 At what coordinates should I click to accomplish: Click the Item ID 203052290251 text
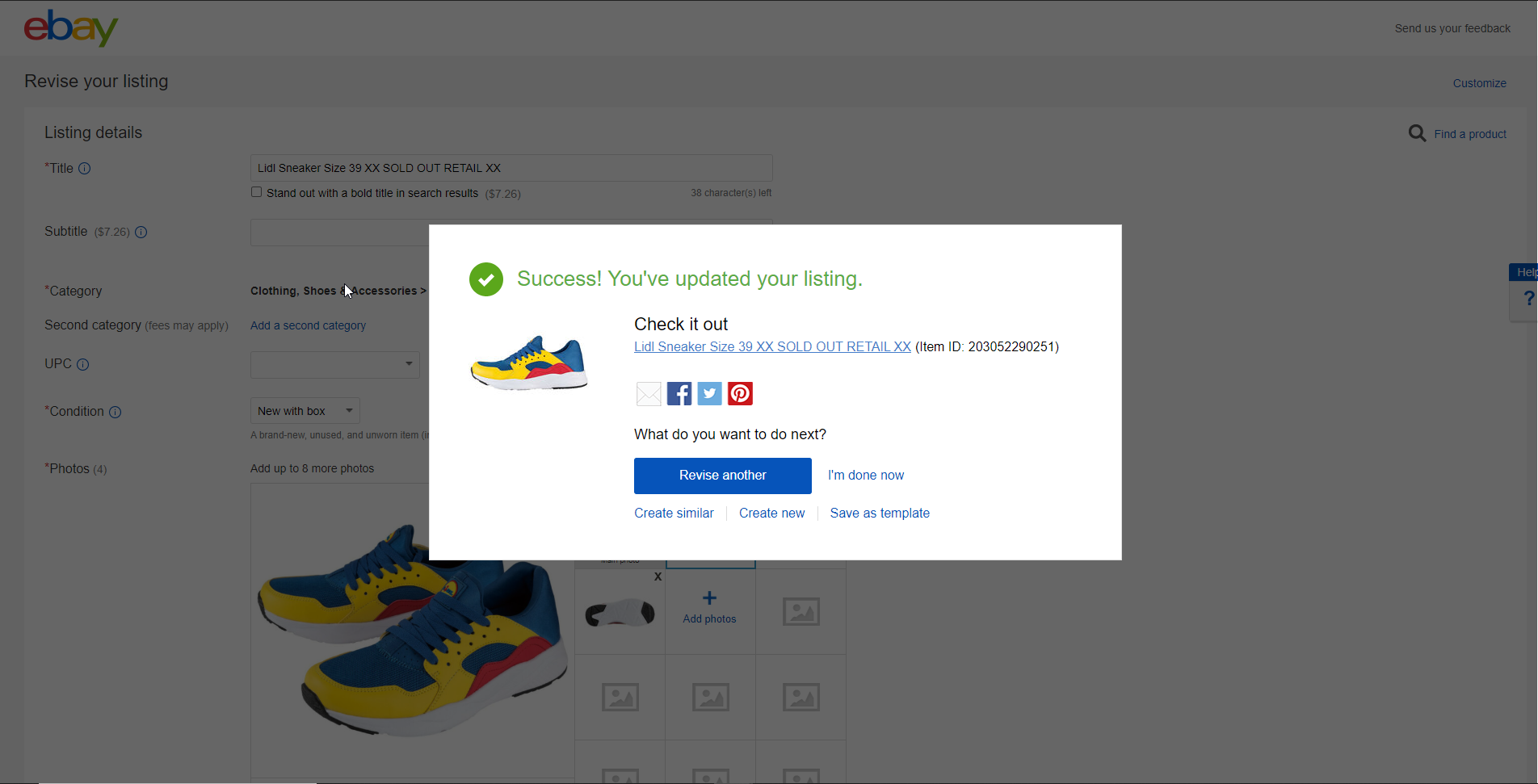pyautogui.click(x=987, y=347)
